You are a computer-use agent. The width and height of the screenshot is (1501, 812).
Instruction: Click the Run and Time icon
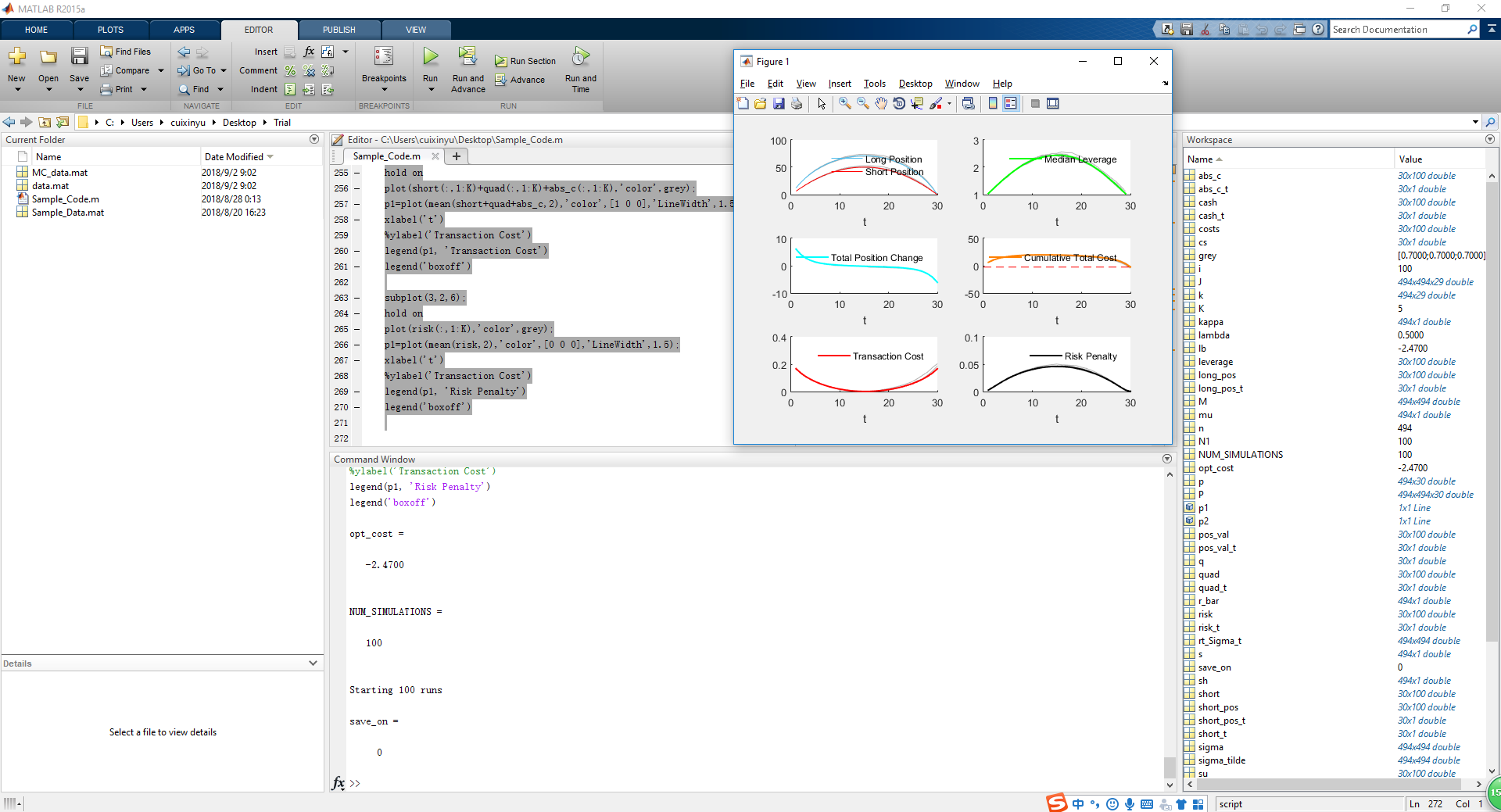click(580, 57)
